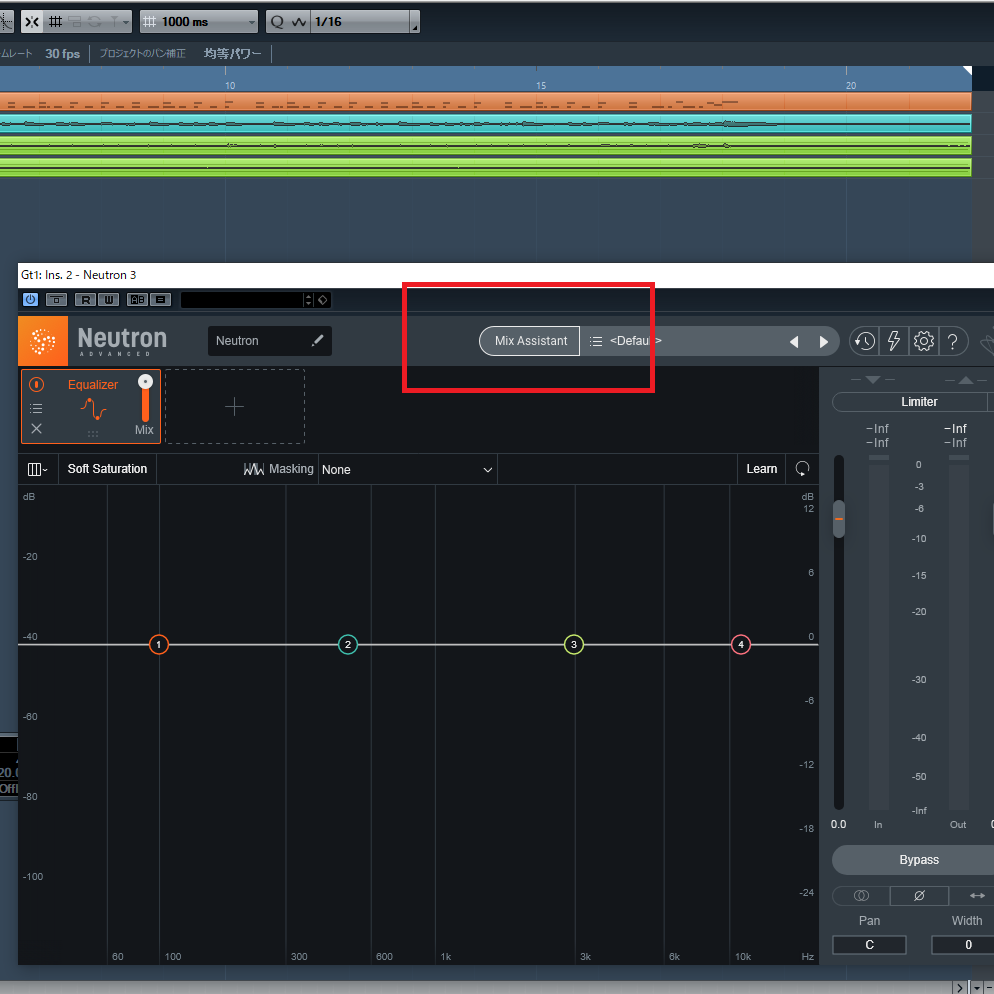Toggle zero latency lightning icon

(x=894, y=341)
